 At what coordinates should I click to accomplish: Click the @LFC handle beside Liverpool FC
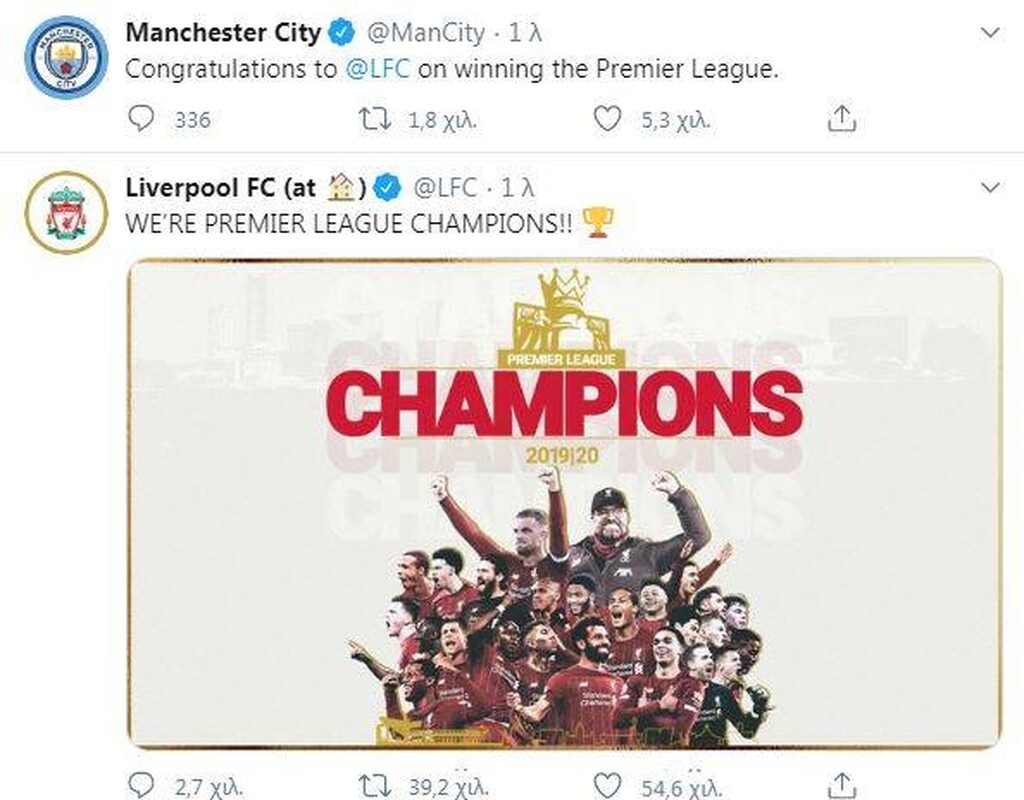click(x=445, y=187)
